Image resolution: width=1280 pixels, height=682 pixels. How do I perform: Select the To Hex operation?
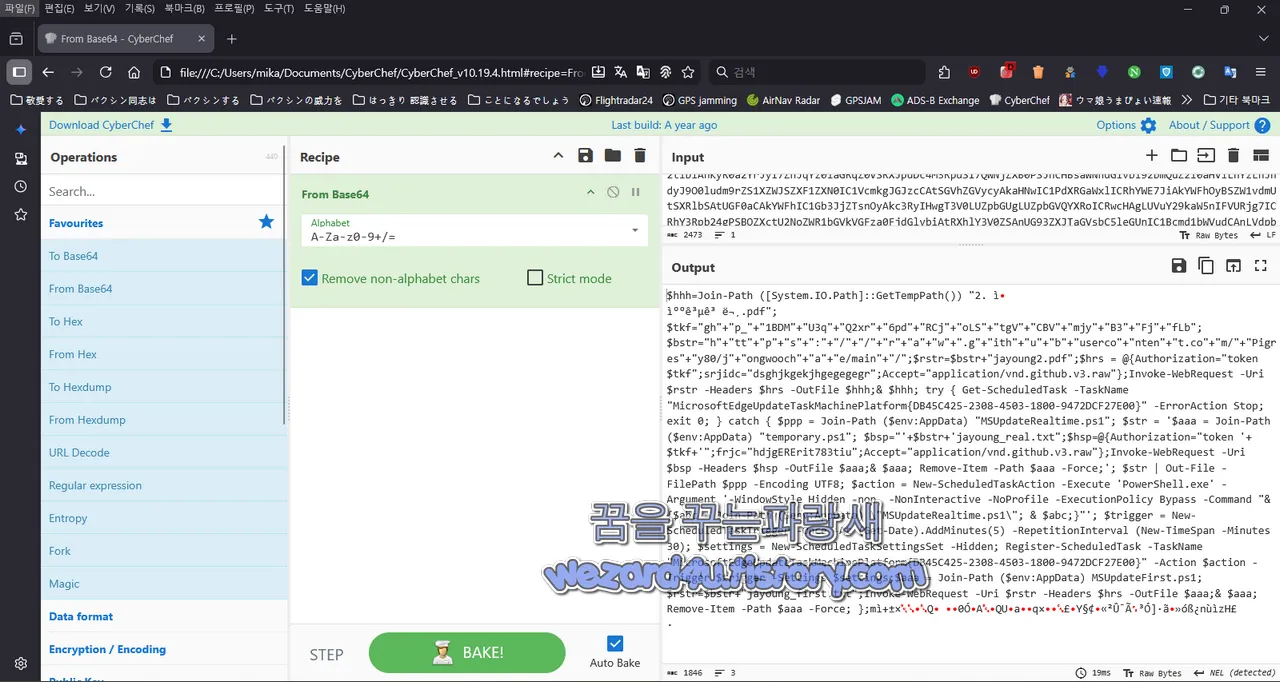pyautogui.click(x=164, y=321)
